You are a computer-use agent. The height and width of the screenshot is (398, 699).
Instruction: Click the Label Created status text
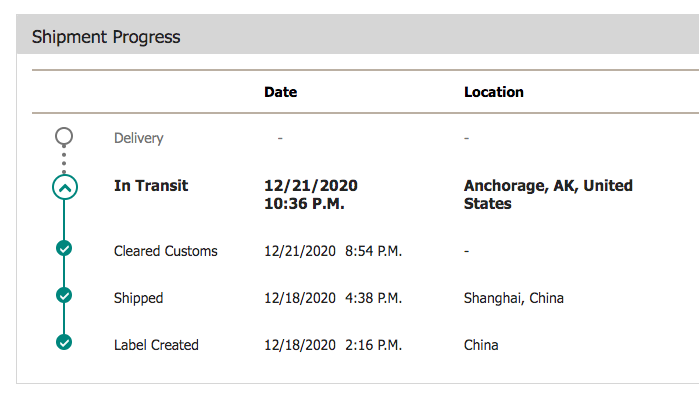pos(156,345)
